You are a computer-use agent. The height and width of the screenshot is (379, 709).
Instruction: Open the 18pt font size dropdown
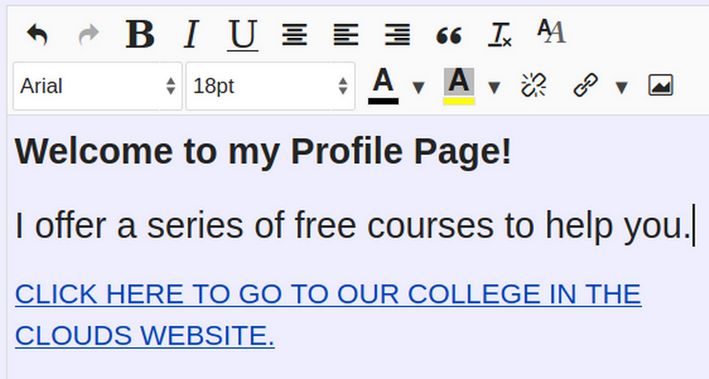point(270,86)
